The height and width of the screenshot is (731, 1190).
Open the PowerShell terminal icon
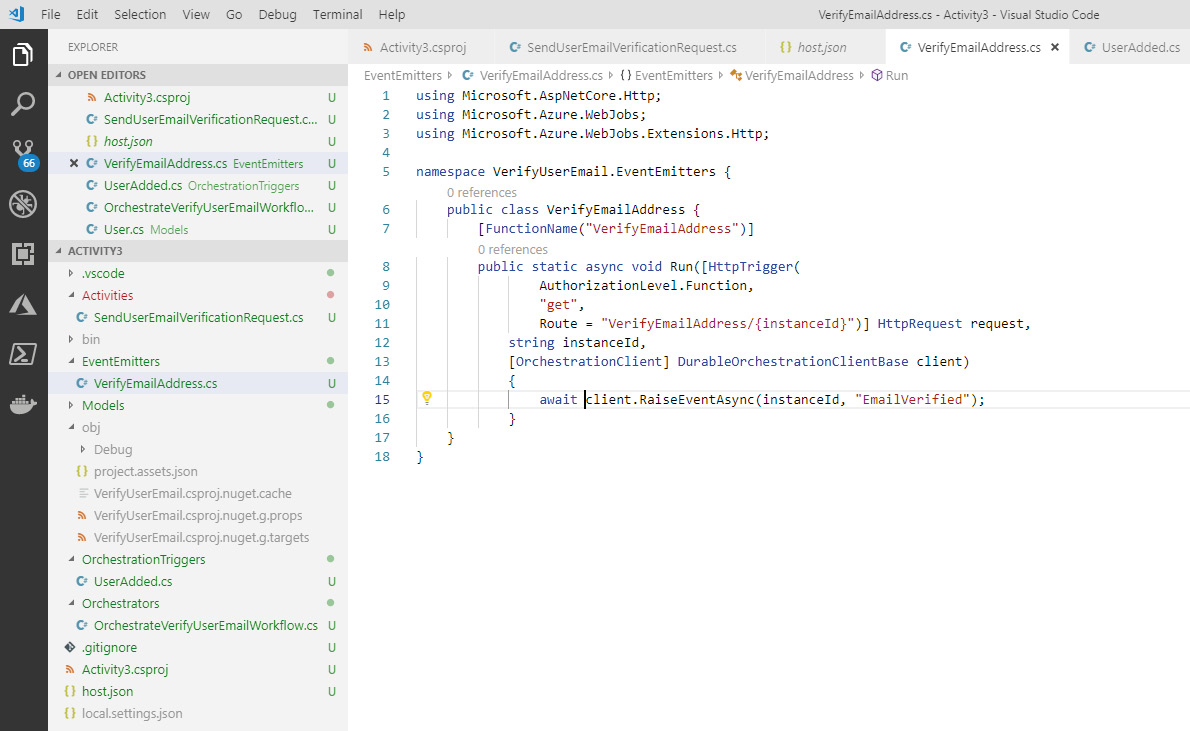point(23,354)
